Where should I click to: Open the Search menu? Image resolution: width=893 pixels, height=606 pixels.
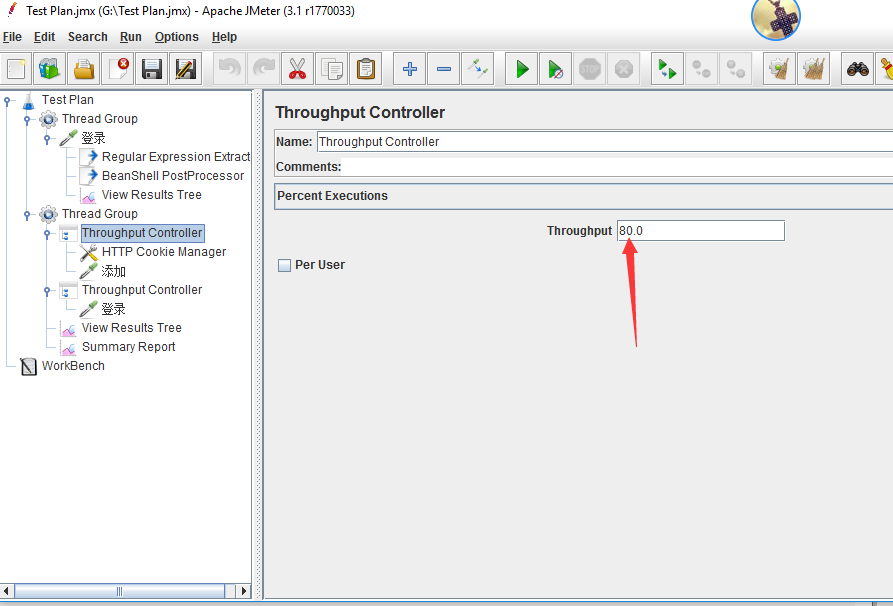pos(88,37)
